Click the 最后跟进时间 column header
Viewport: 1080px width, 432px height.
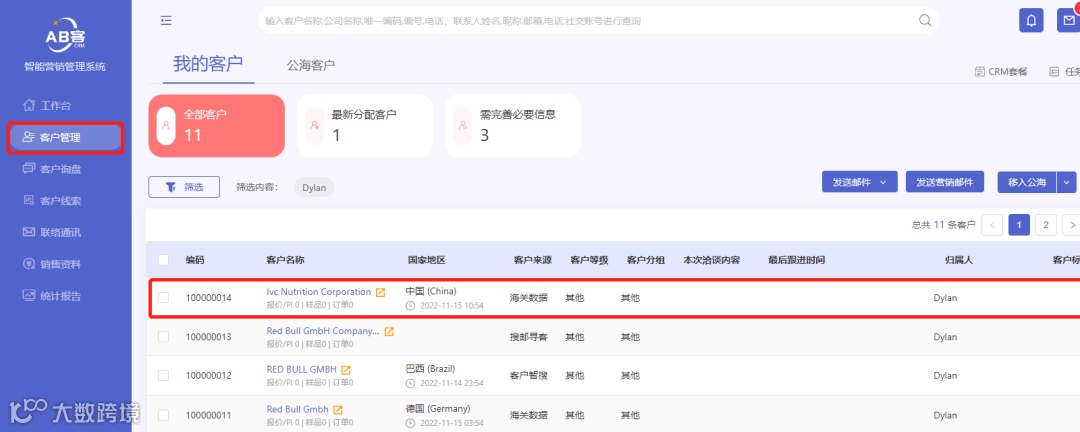click(x=797, y=260)
